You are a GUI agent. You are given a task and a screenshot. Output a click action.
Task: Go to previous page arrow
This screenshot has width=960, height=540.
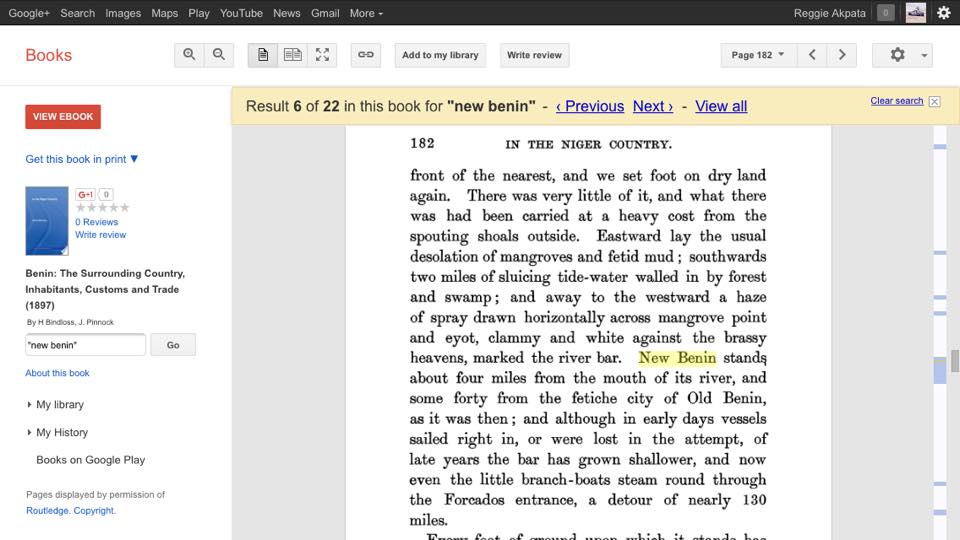(x=812, y=55)
